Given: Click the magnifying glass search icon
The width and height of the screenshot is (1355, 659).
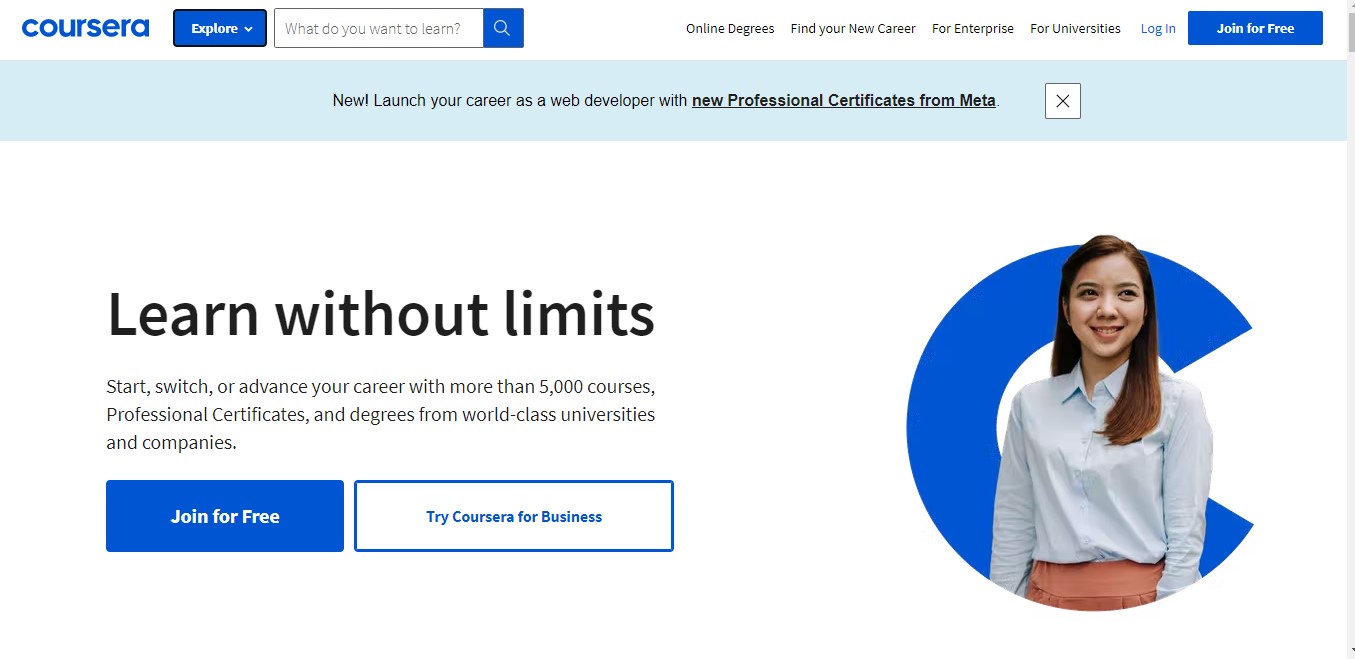Looking at the screenshot, I should pyautogui.click(x=503, y=28).
